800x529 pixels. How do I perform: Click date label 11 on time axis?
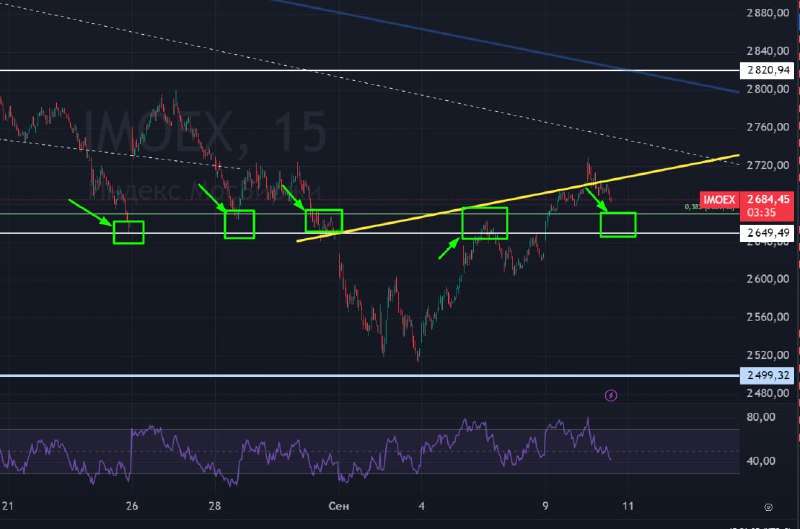point(628,506)
